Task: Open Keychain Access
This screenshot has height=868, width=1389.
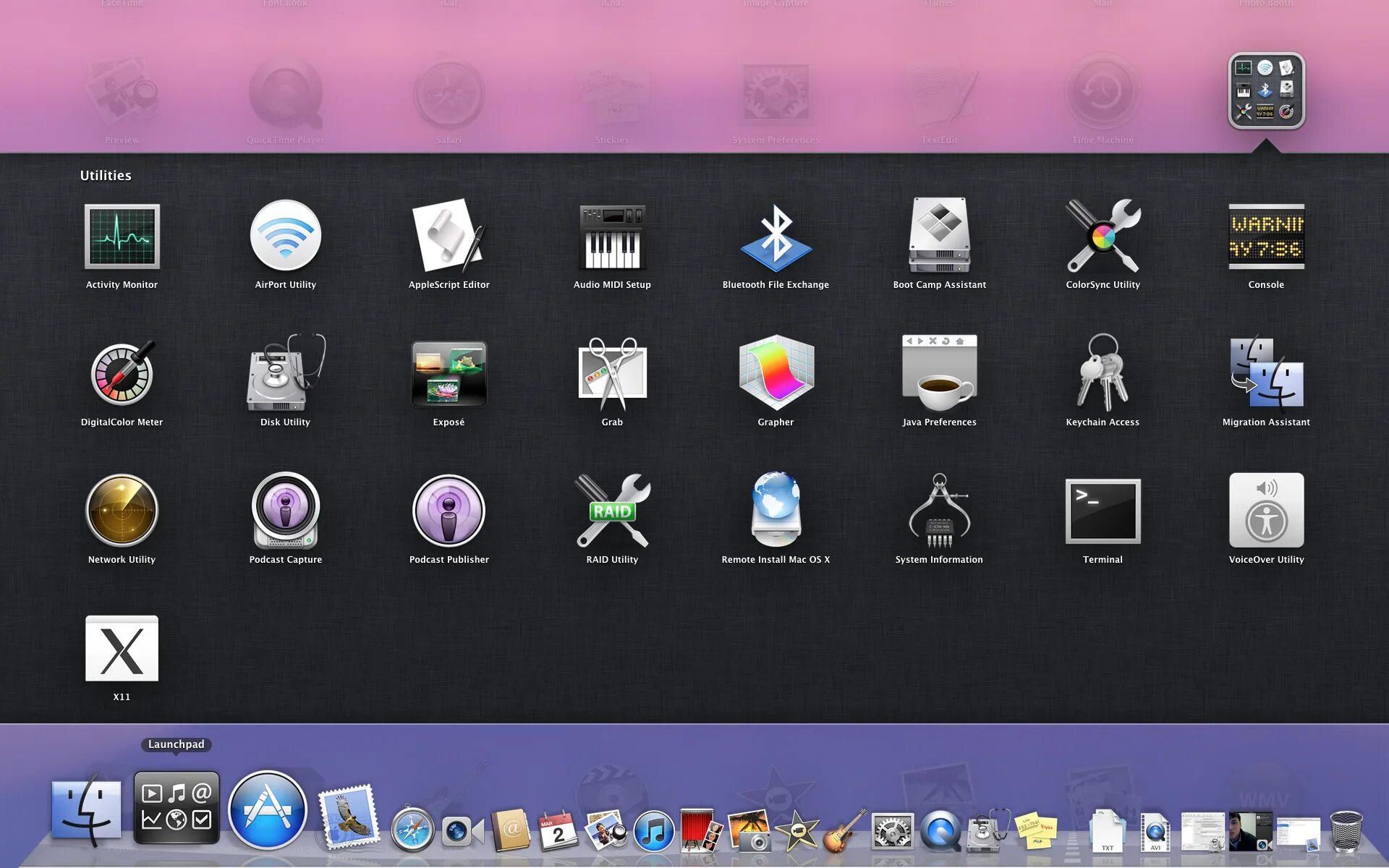Action: click(1103, 374)
